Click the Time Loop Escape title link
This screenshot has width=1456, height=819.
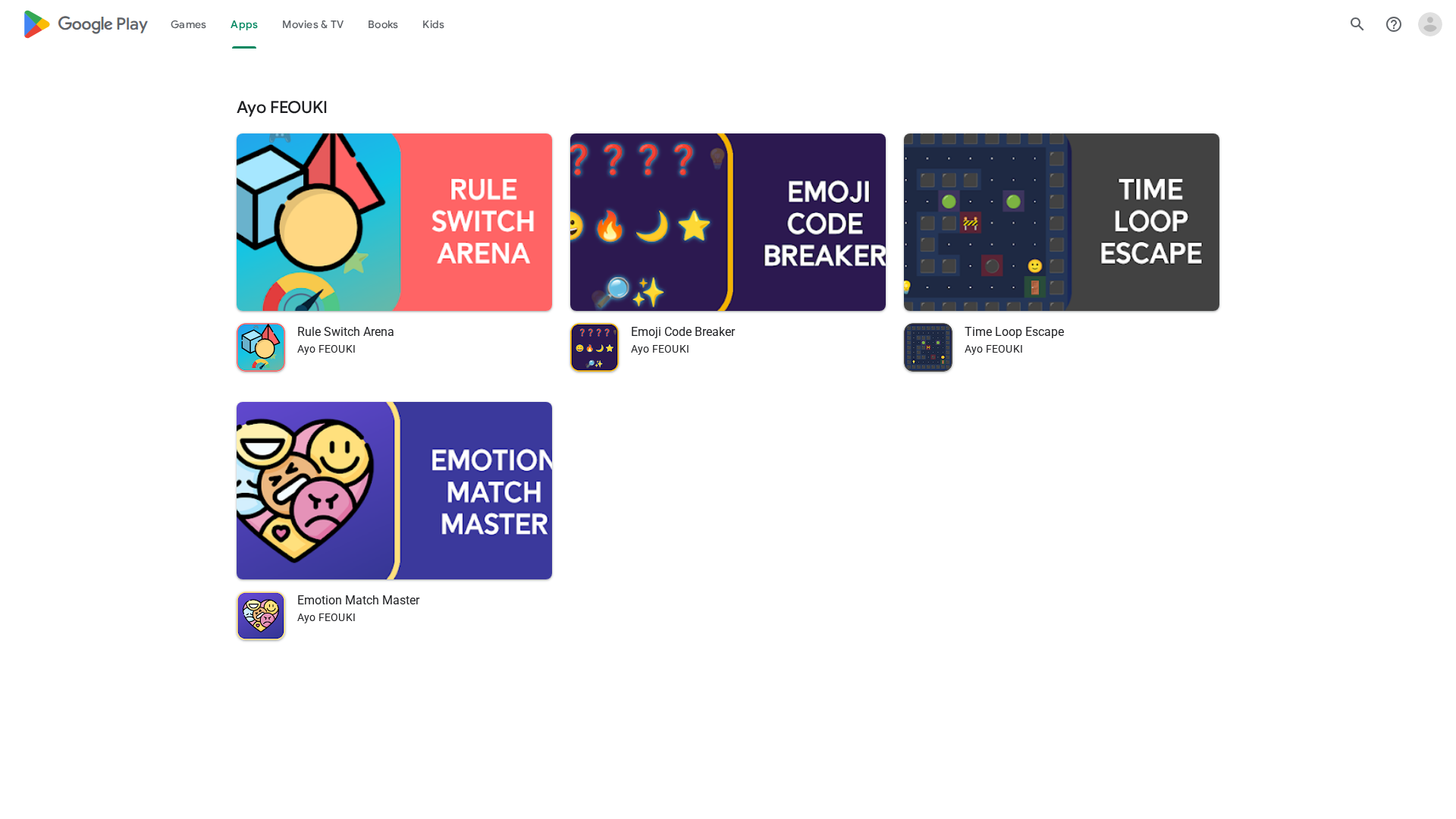[1014, 332]
